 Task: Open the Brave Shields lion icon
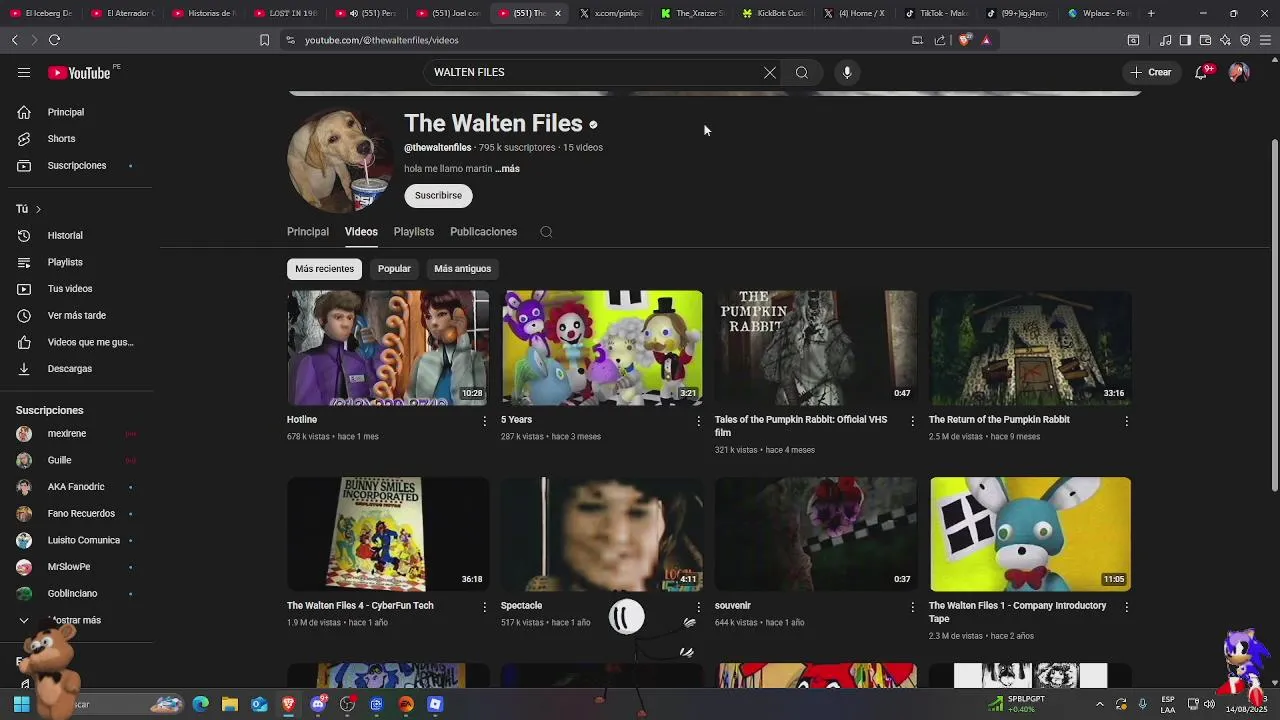coord(964,40)
